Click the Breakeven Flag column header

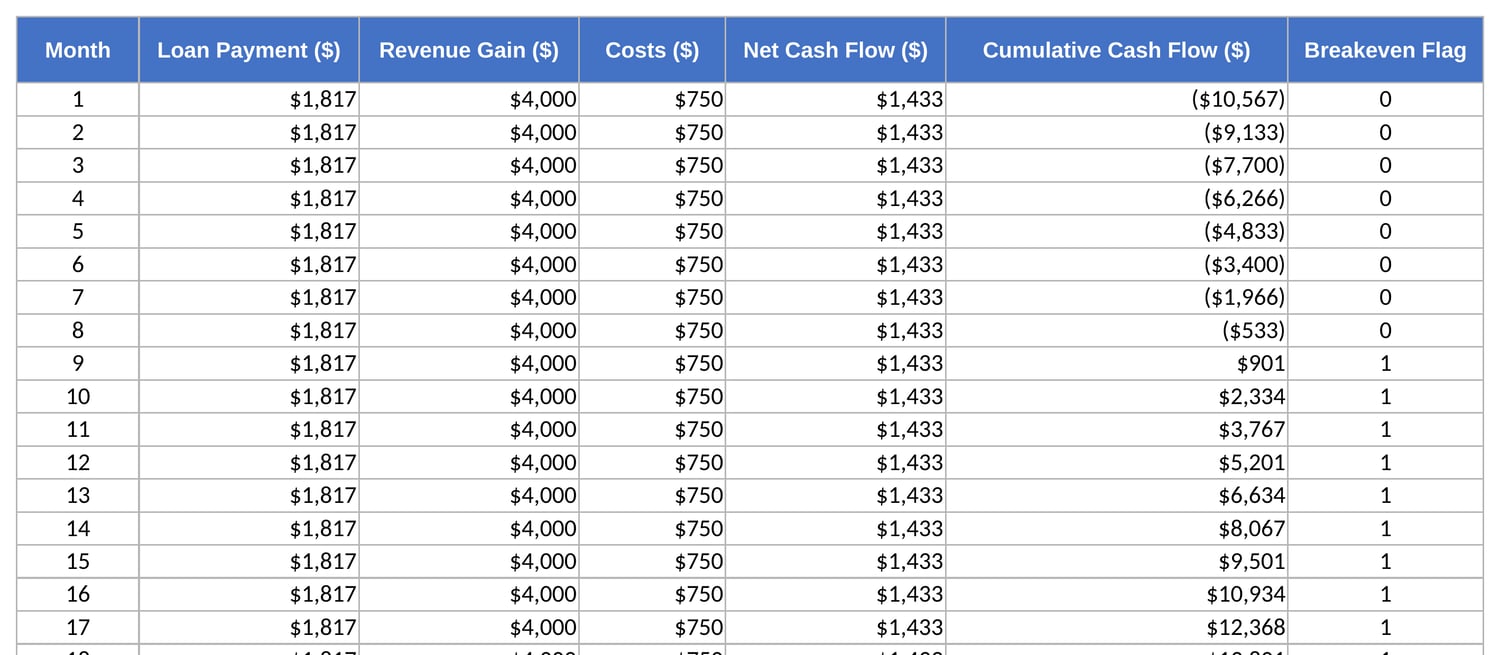tap(1386, 50)
